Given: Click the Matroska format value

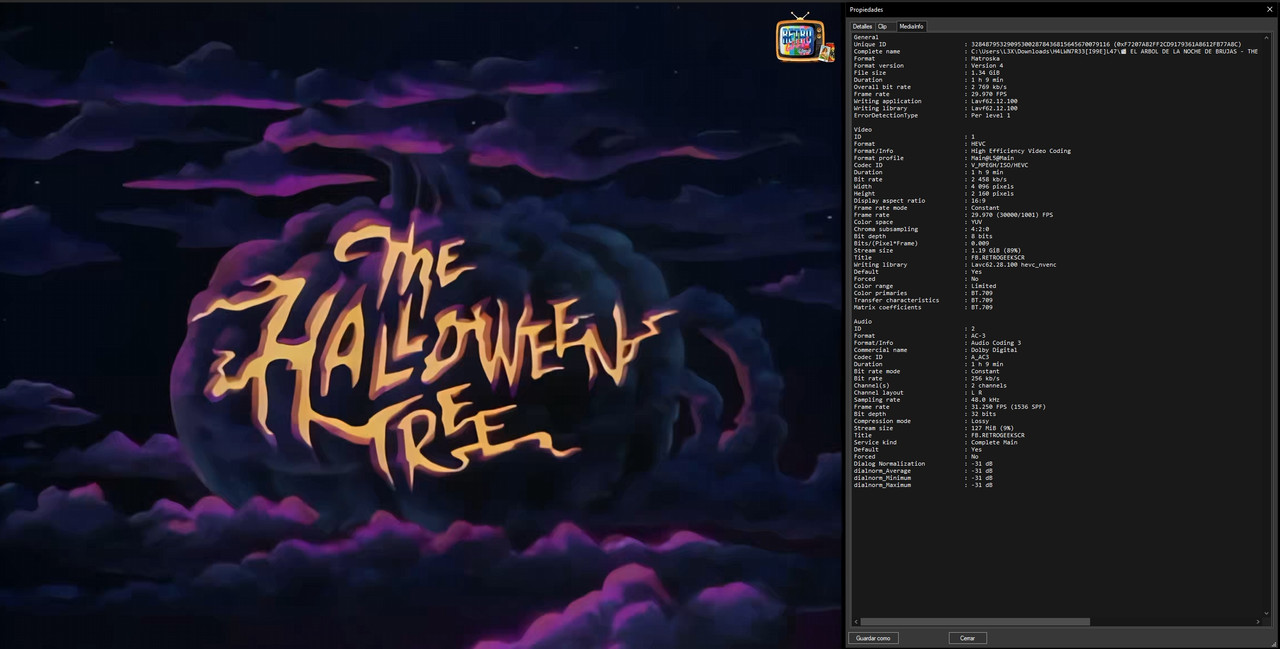Looking at the screenshot, I should point(986,58).
